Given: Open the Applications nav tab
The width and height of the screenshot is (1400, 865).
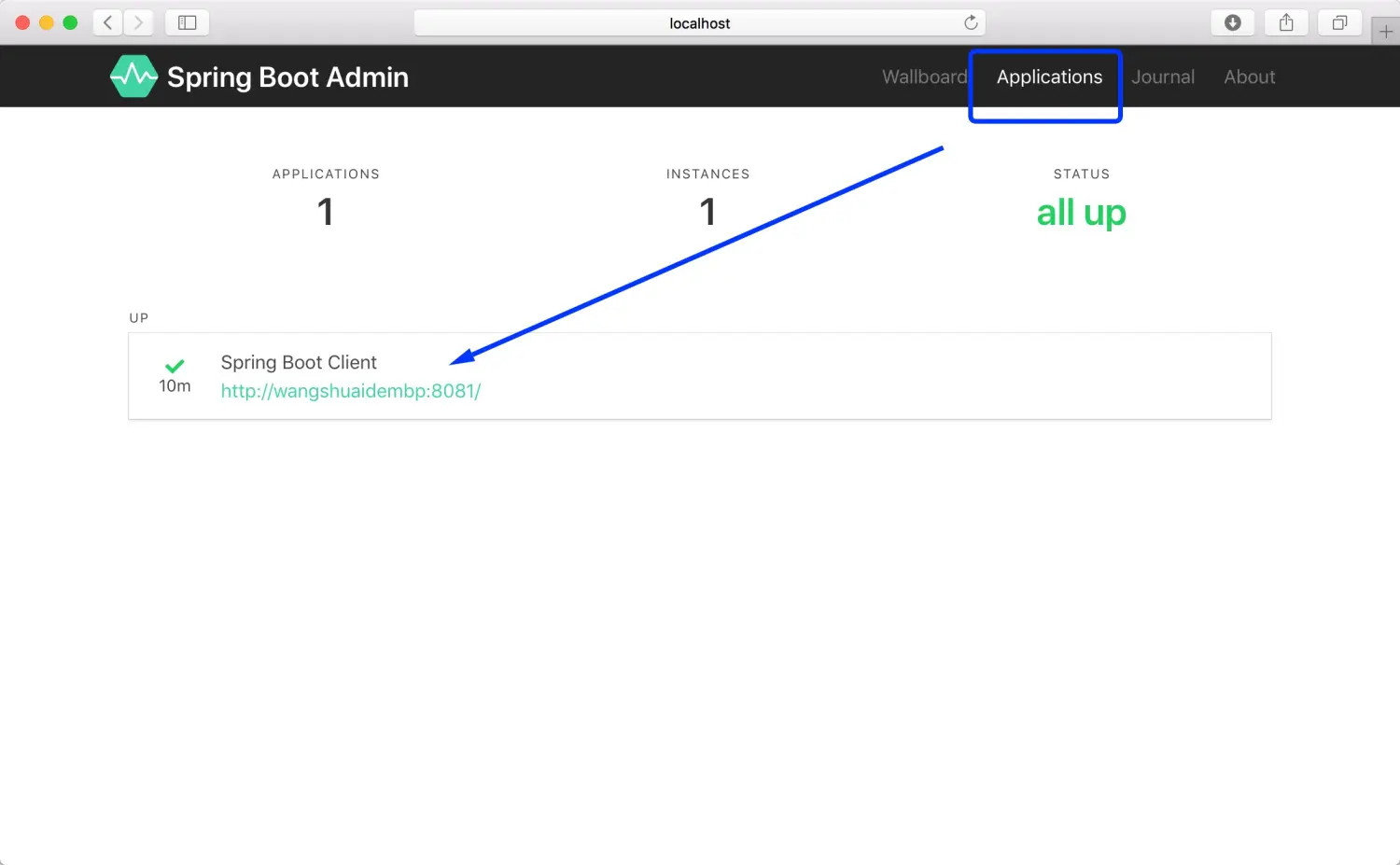Looking at the screenshot, I should [1049, 77].
